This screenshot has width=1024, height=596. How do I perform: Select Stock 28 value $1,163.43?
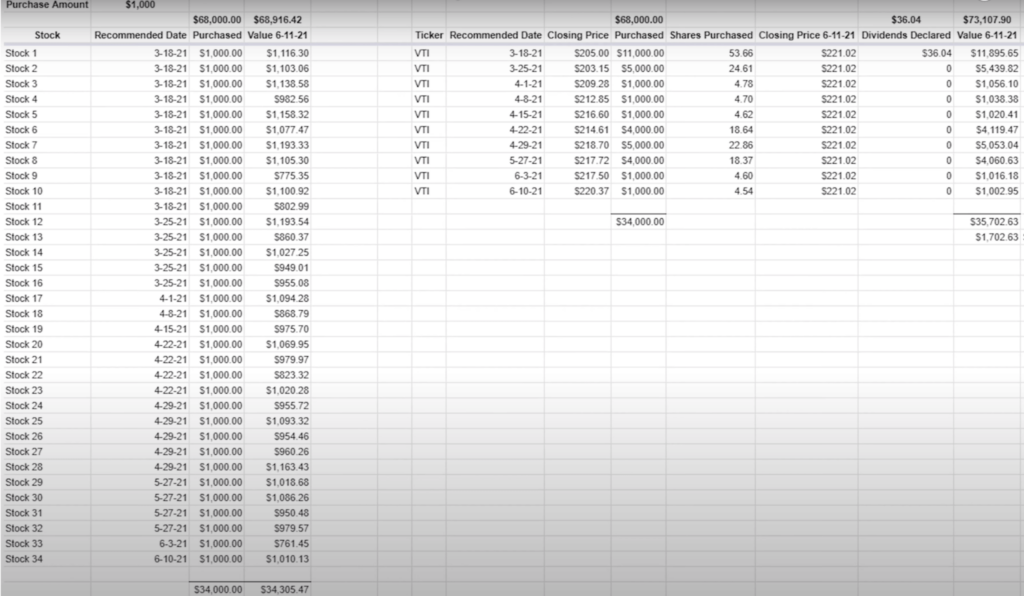pos(287,467)
